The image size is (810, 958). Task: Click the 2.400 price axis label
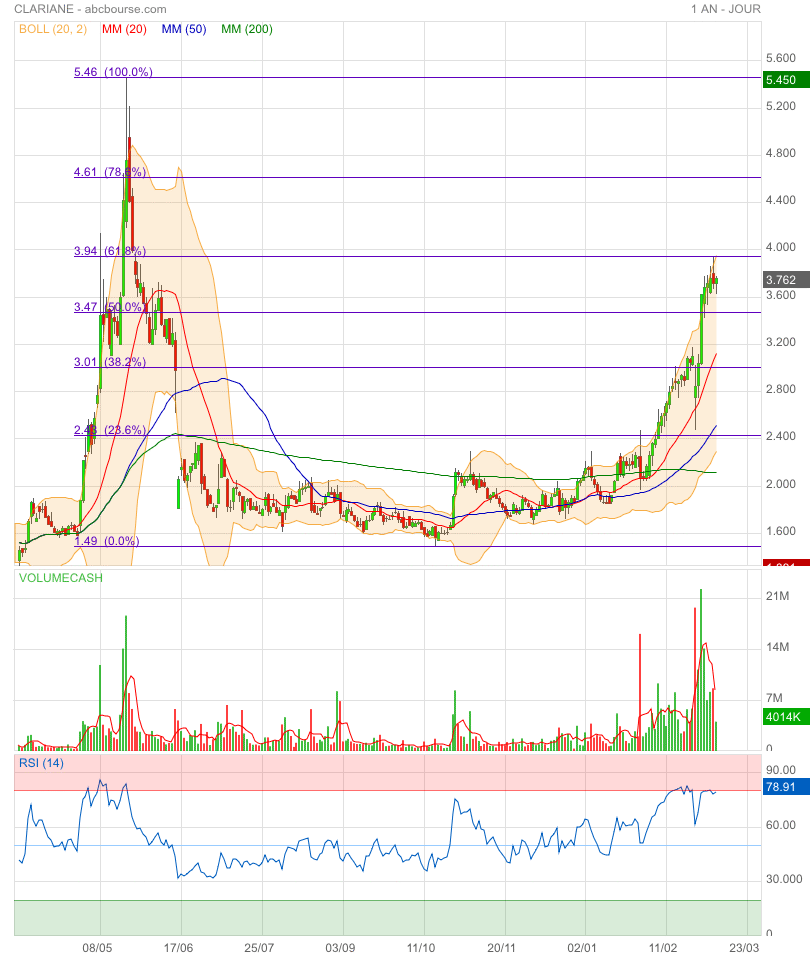point(781,436)
